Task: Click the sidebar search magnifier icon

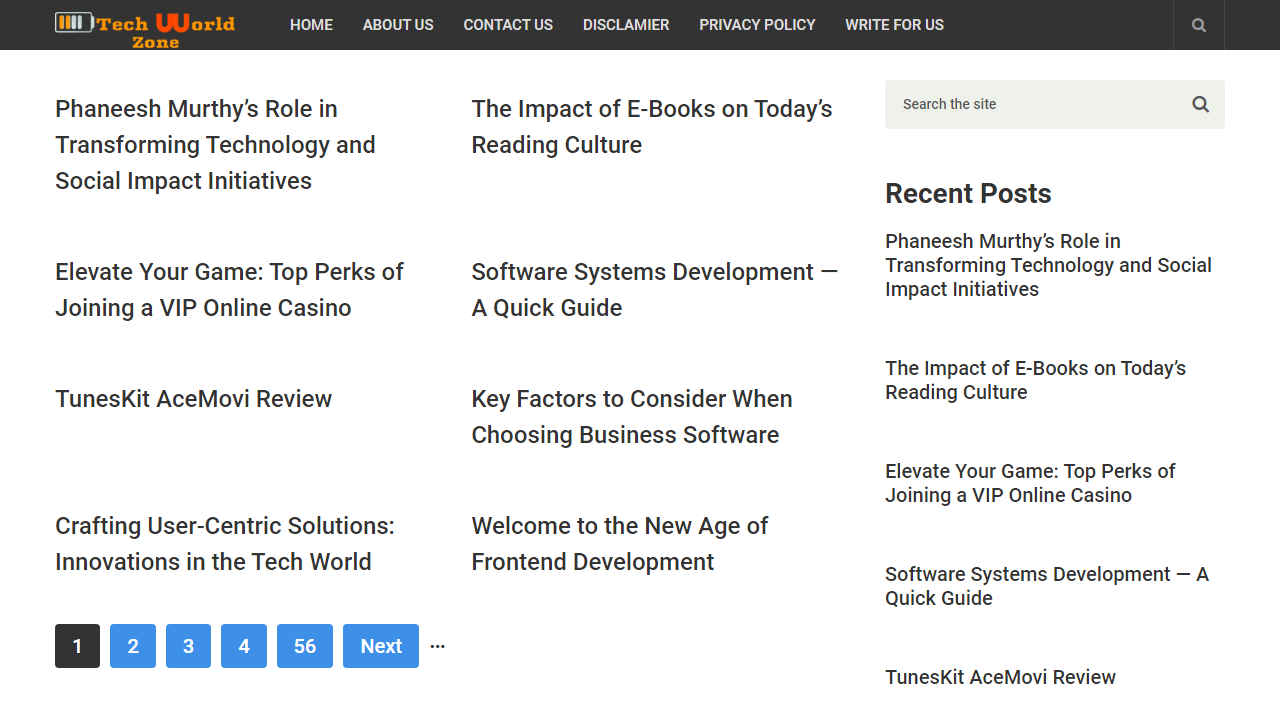Action: pyautogui.click(x=1200, y=104)
